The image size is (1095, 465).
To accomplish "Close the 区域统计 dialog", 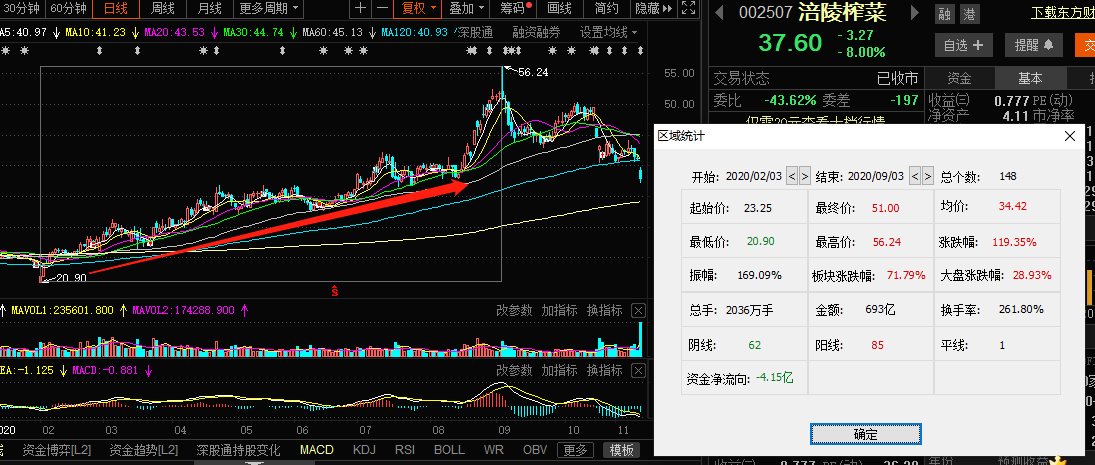I will click(x=1069, y=136).
